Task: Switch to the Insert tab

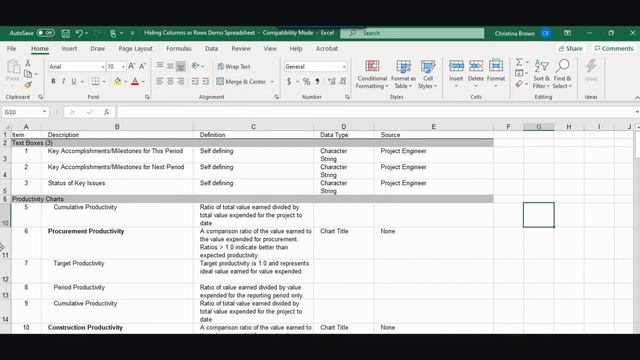Action: click(69, 49)
